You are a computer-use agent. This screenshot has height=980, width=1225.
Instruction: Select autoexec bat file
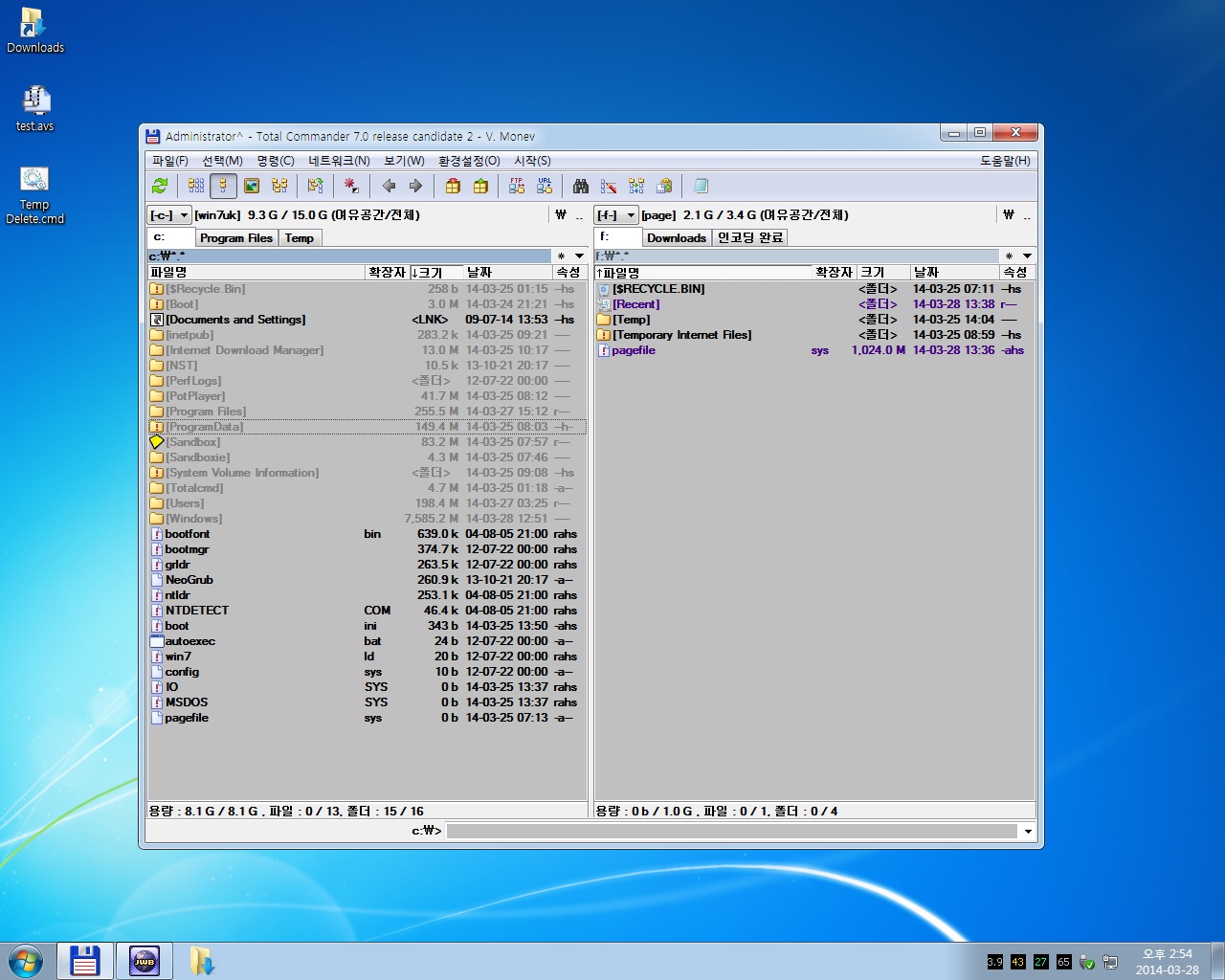tap(367, 641)
